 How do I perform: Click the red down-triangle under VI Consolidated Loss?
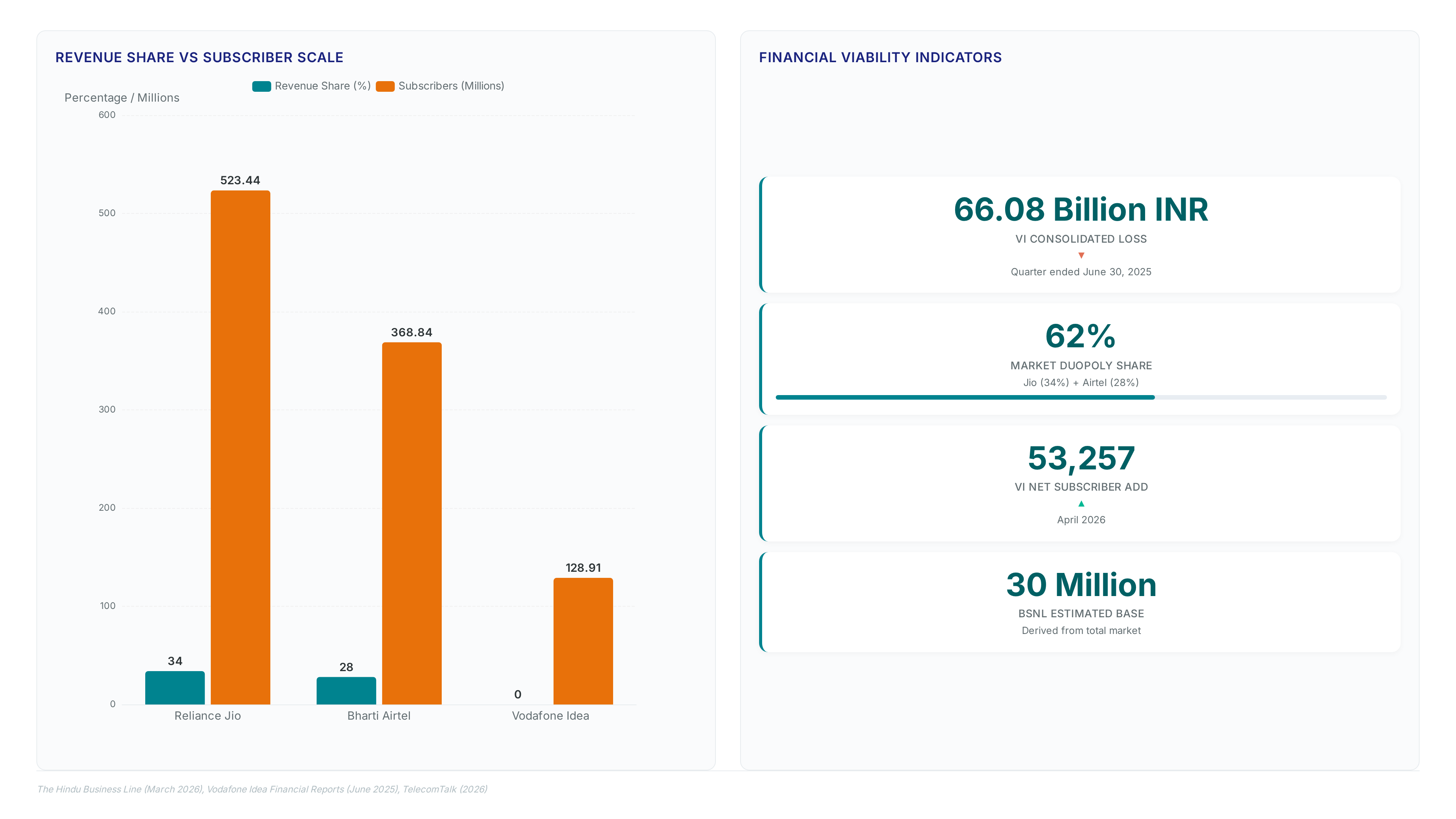click(x=1081, y=256)
